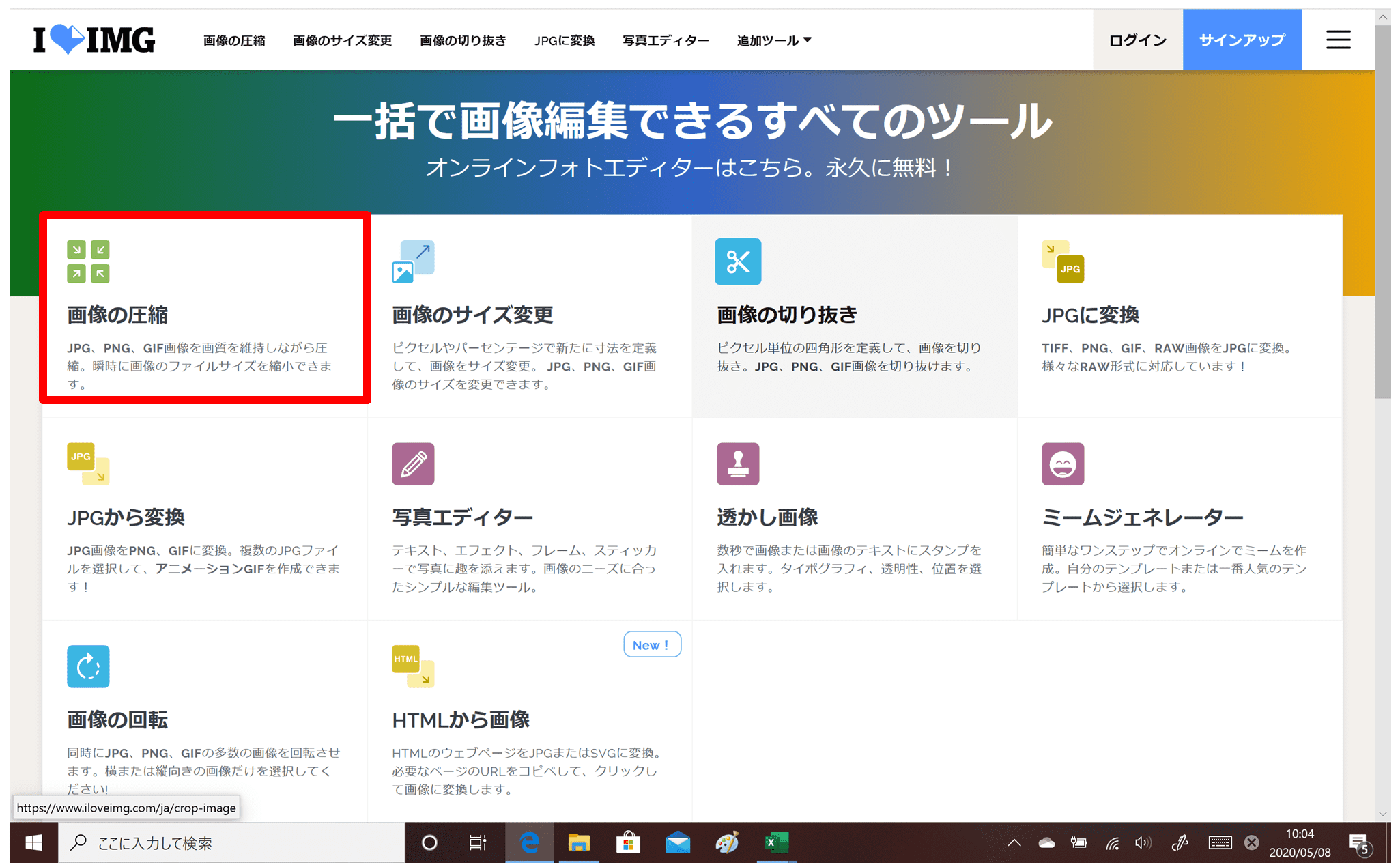Select the scissors crop image icon
The height and width of the screenshot is (867, 1400).
tap(738, 261)
